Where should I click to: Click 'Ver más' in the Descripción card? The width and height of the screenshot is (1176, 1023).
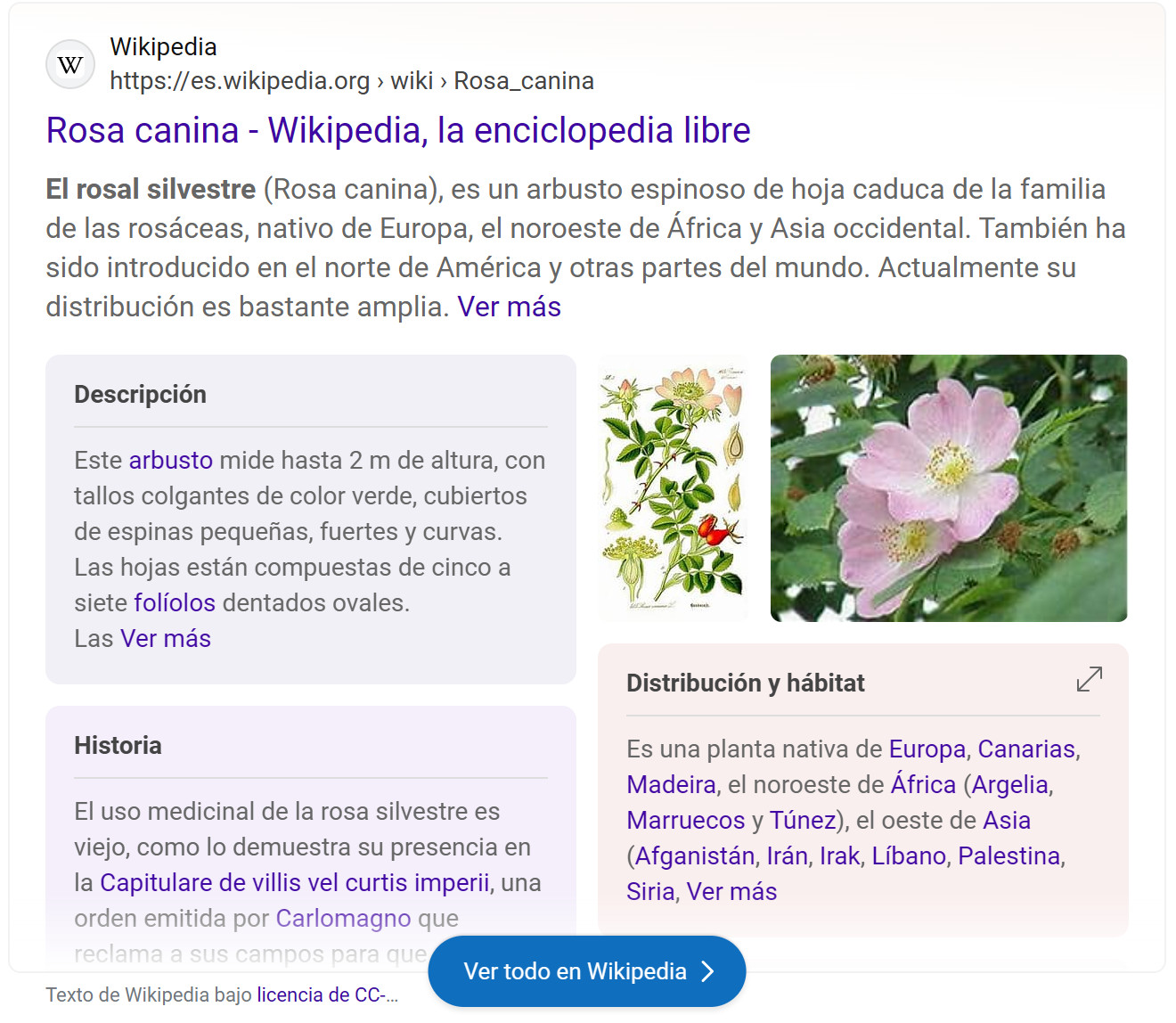(x=166, y=638)
